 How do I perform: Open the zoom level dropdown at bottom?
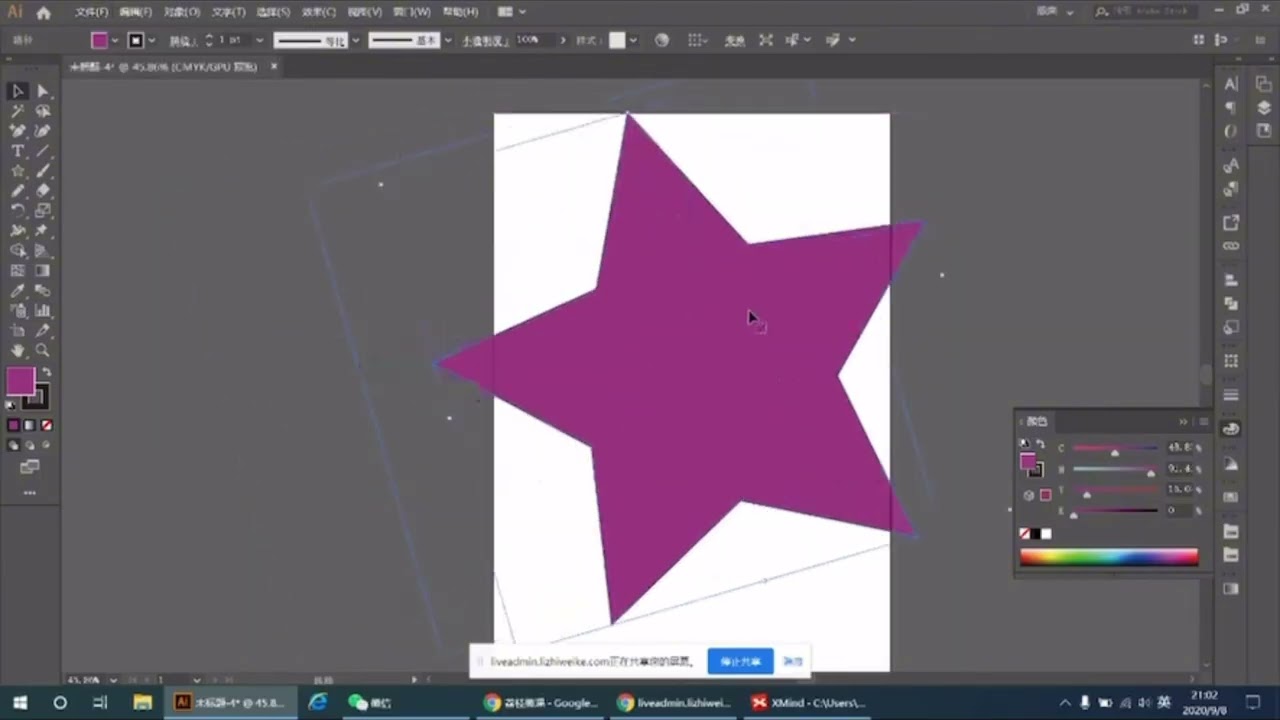112,679
